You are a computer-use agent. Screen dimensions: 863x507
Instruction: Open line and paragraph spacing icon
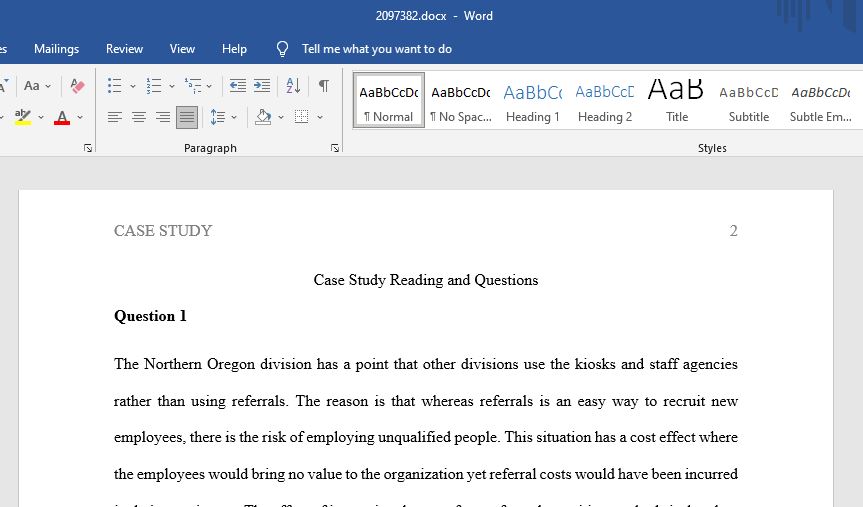click(218, 117)
